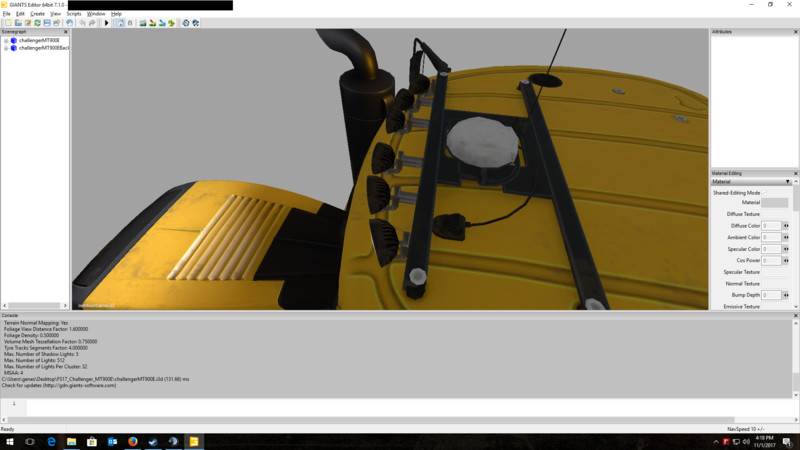Expand the challengerMT900E tree node
Image resolution: width=800 pixels, height=450 pixels.
point(5,40)
